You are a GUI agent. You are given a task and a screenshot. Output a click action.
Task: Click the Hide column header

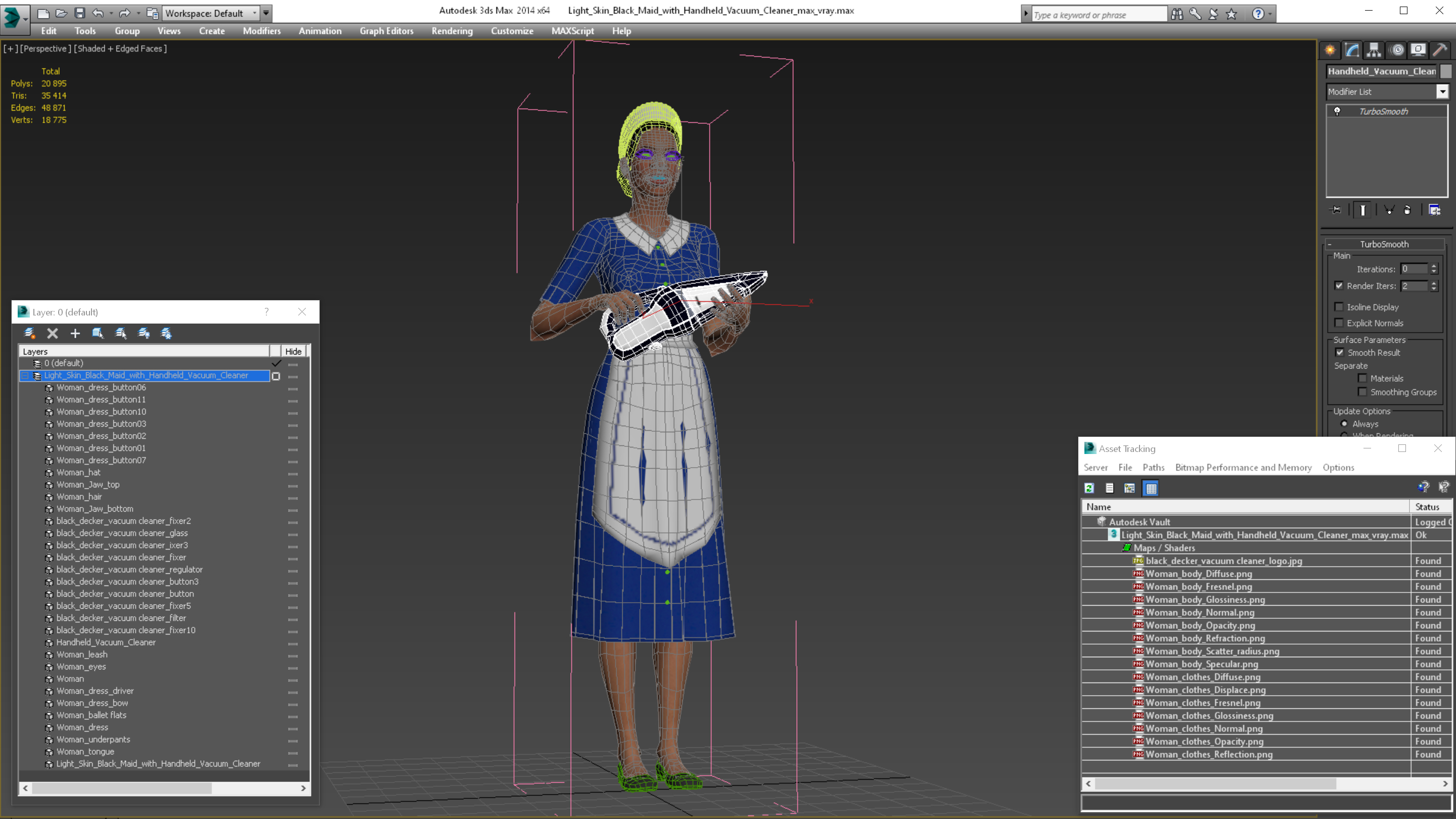click(x=293, y=351)
